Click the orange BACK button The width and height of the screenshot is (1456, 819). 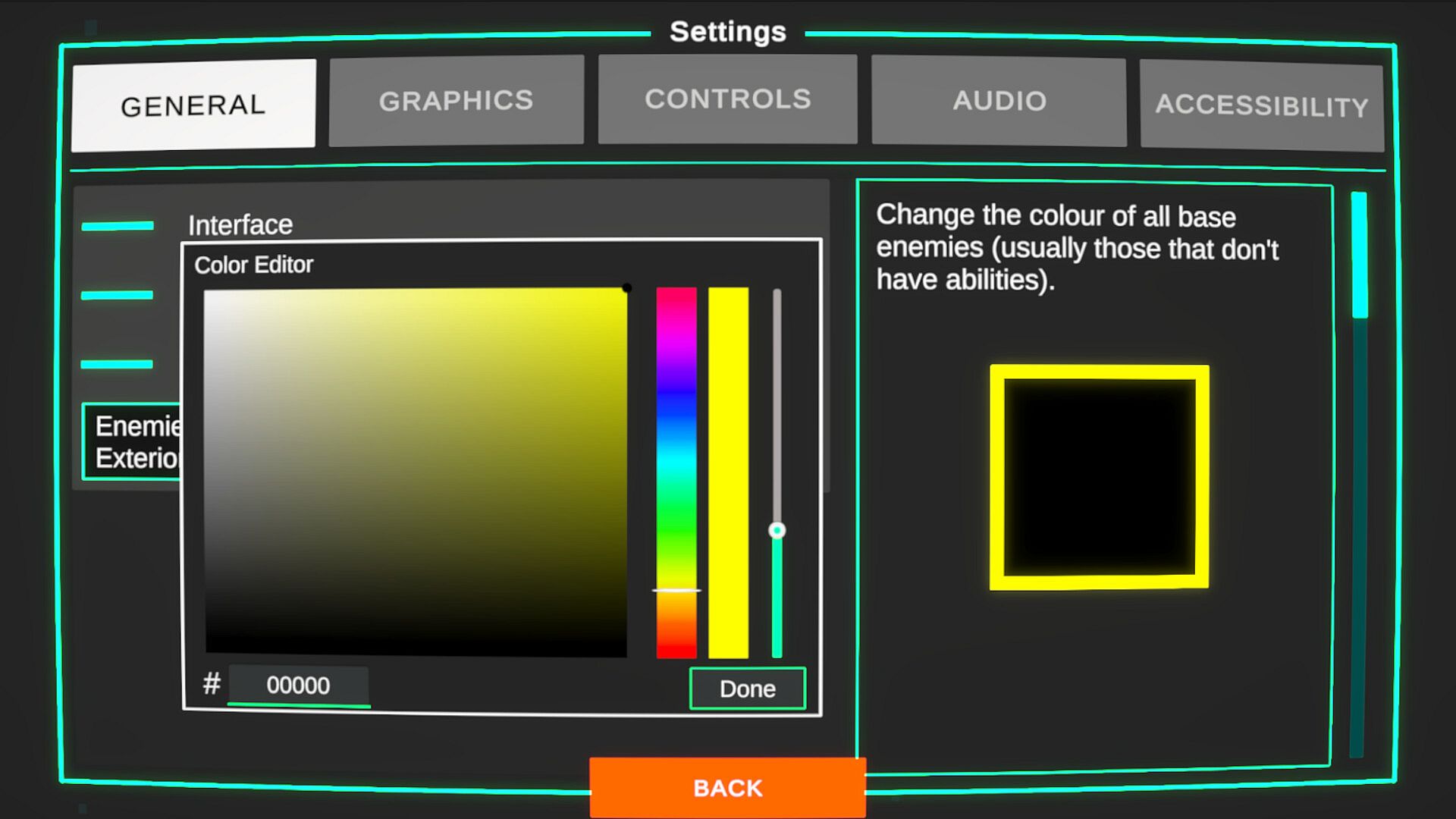727,788
